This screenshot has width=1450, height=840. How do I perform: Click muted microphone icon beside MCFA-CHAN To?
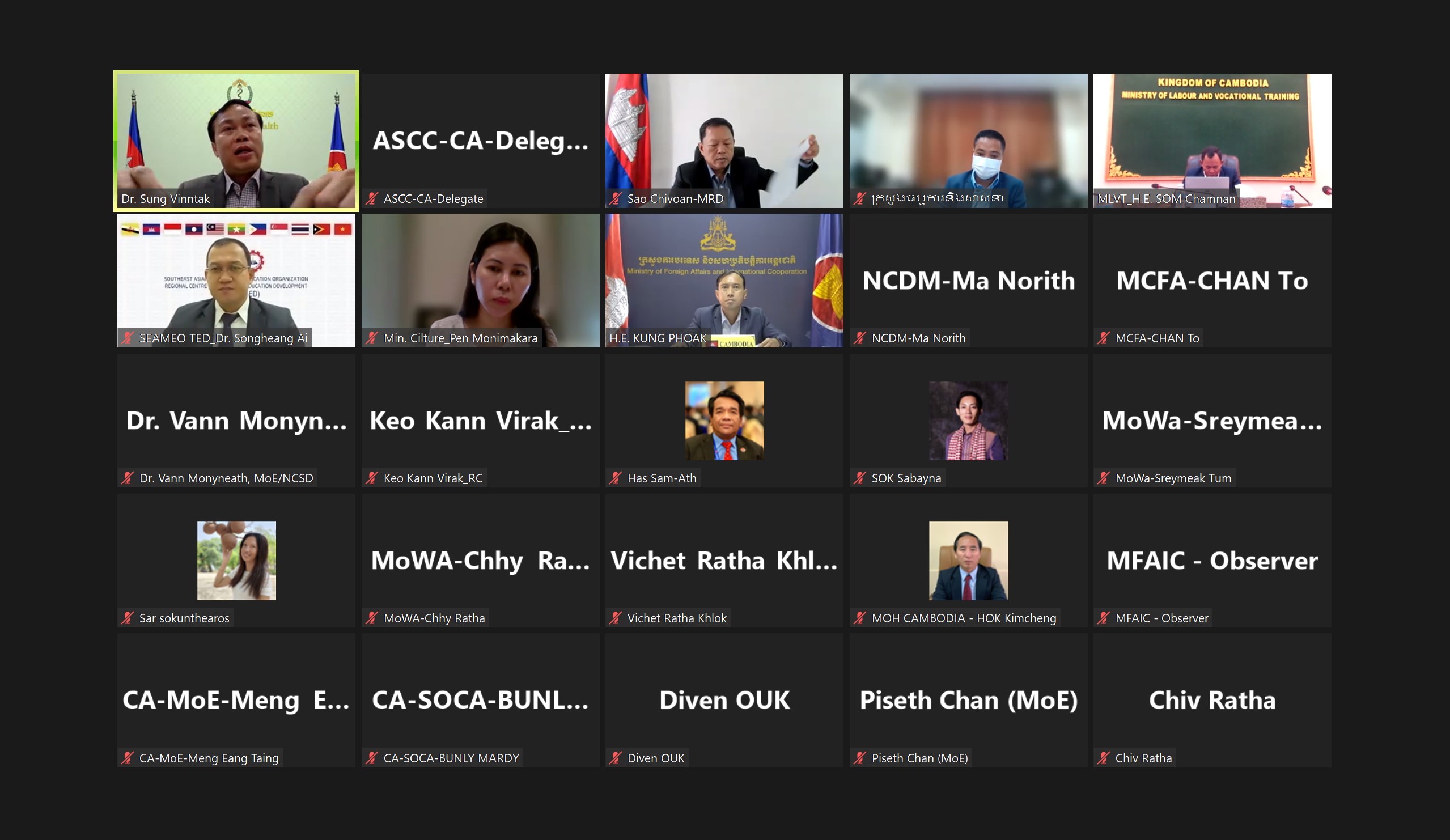pyautogui.click(x=1104, y=338)
